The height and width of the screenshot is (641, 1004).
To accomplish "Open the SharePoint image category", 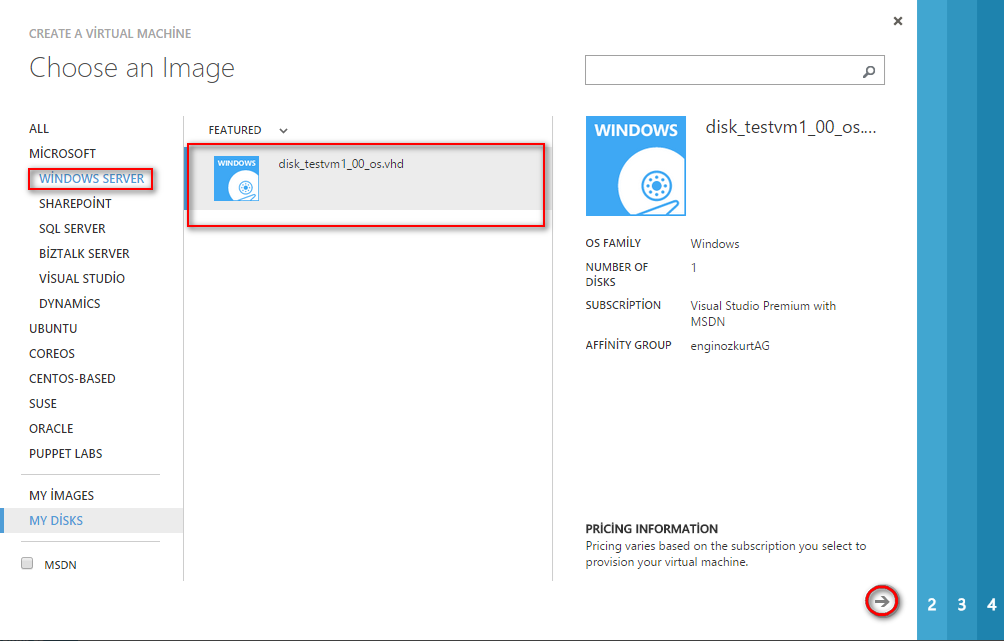I will tap(75, 204).
